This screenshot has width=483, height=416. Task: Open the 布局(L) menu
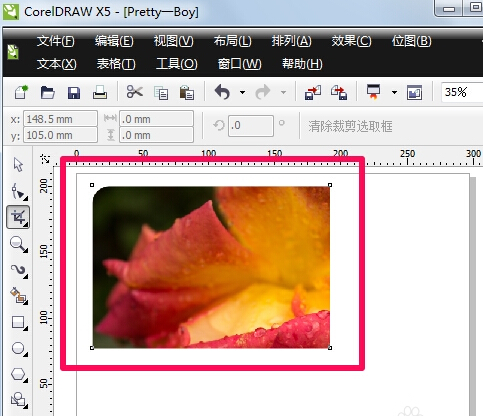pyautogui.click(x=233, y=41)
